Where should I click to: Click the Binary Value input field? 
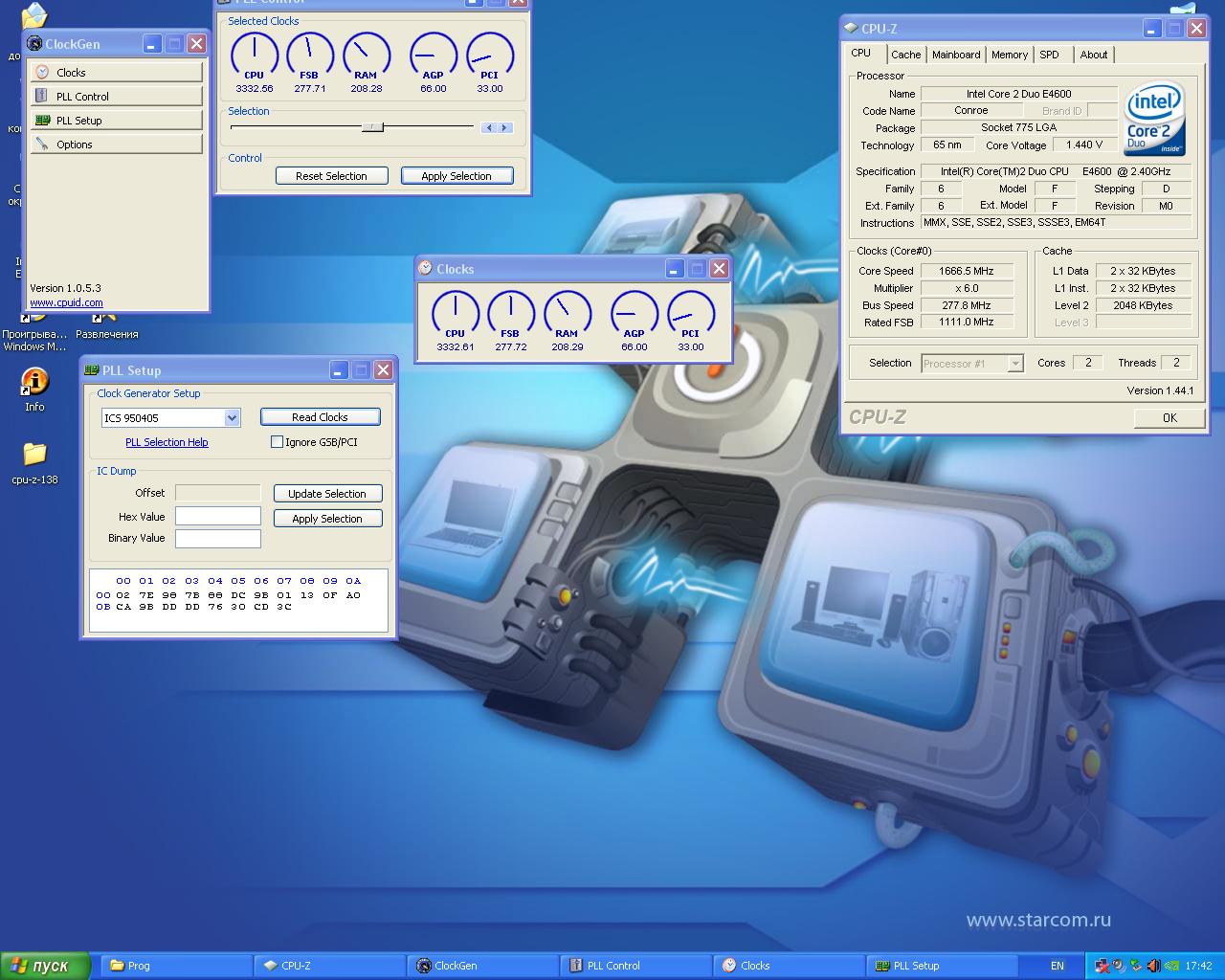coord(218,539)
